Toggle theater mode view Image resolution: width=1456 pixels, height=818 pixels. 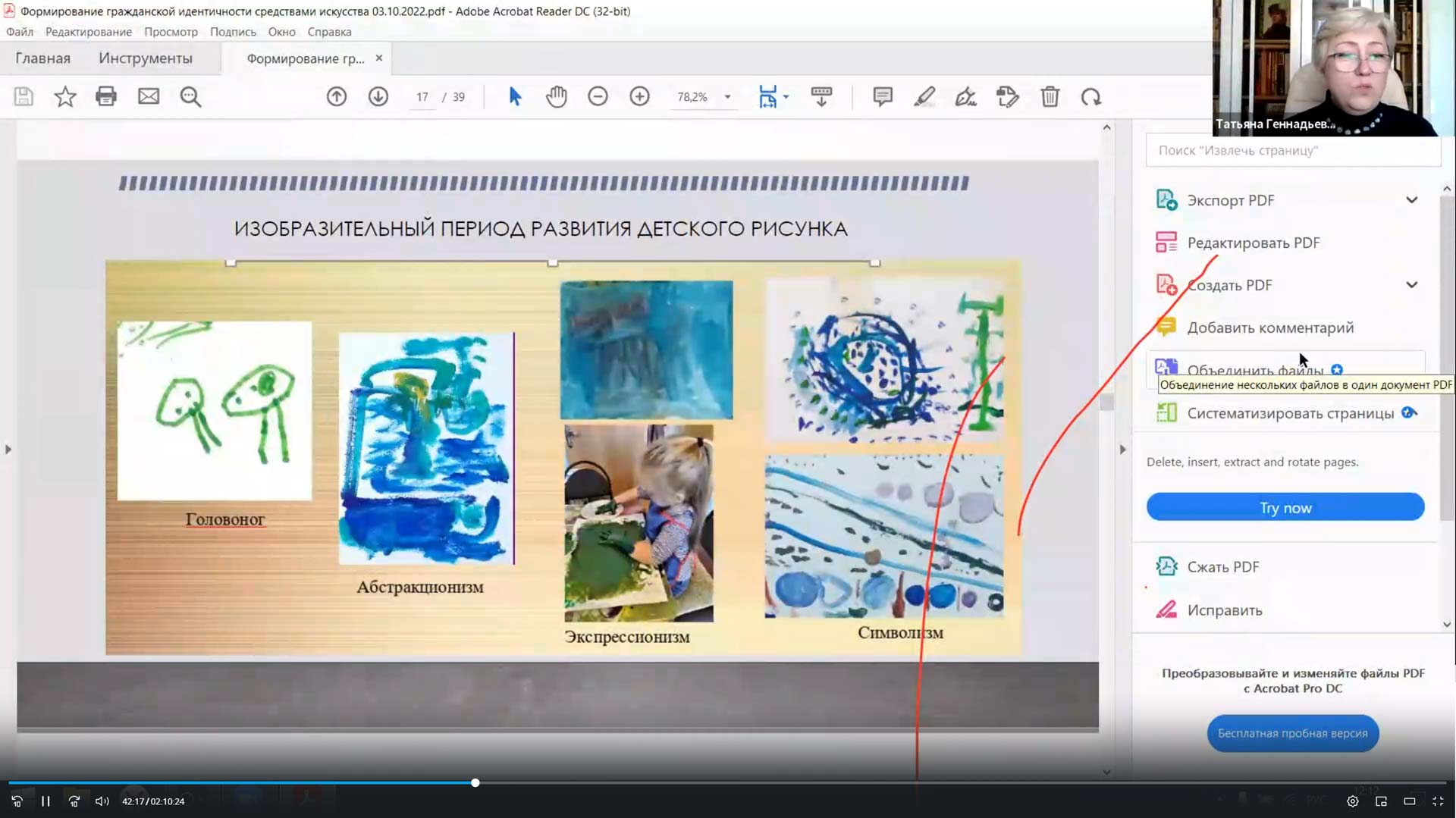pyautogui.click(x=1410, y=801)
